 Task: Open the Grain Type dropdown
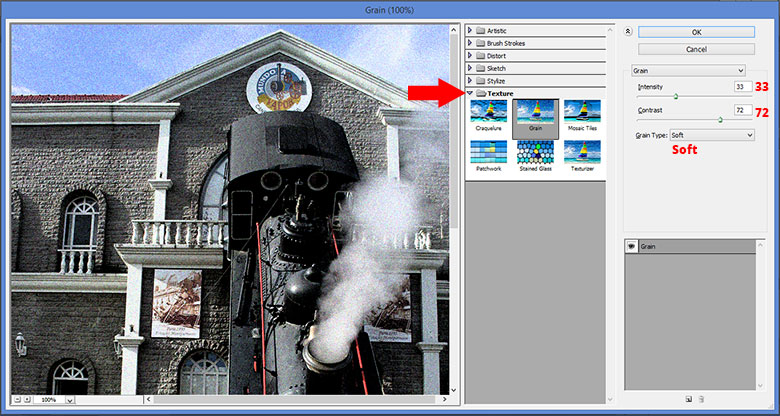[710, 135]
